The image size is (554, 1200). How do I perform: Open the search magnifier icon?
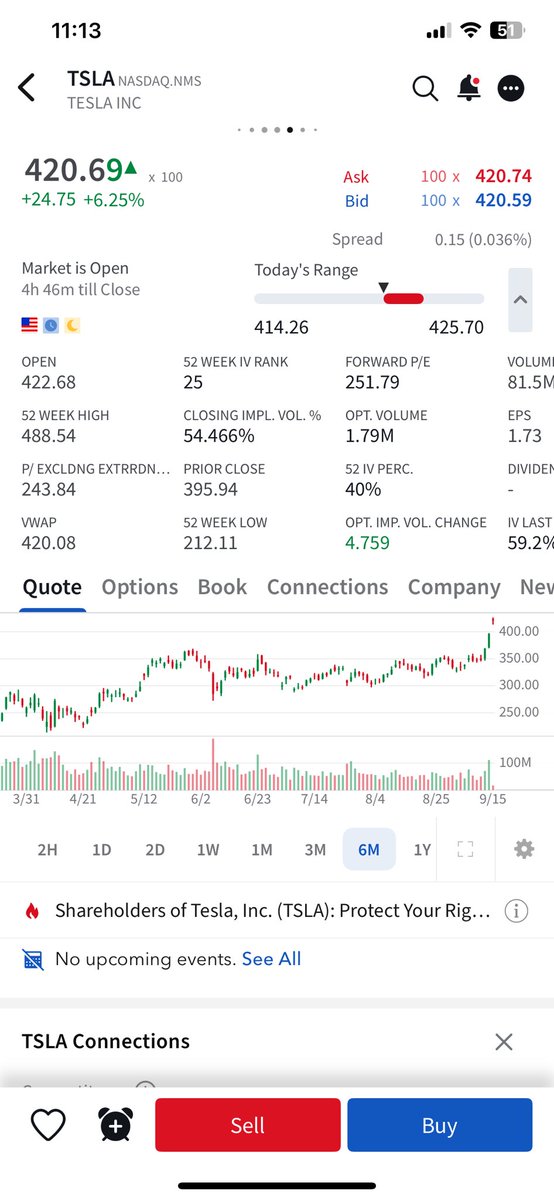tap(425, 88)
